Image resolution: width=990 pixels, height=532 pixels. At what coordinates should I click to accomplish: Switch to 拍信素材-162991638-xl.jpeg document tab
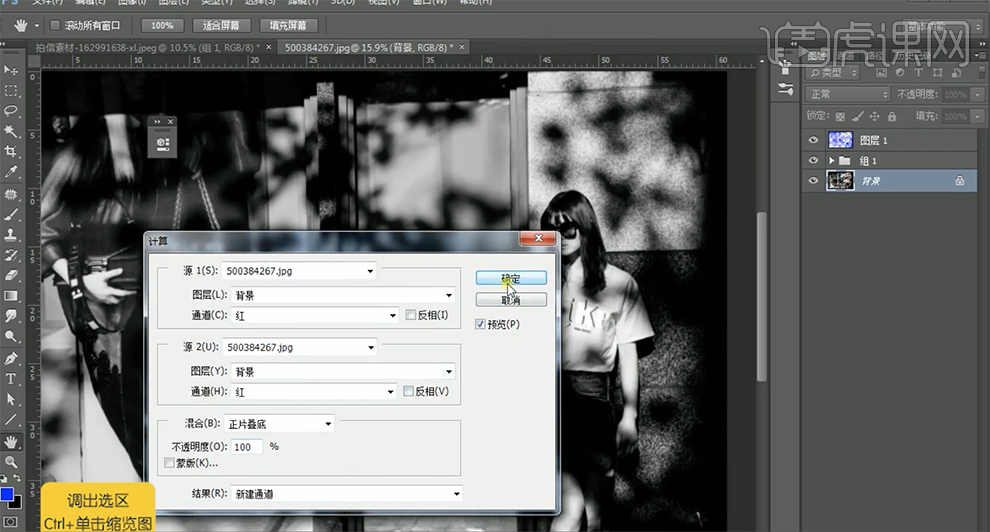(x=148, y=47)
